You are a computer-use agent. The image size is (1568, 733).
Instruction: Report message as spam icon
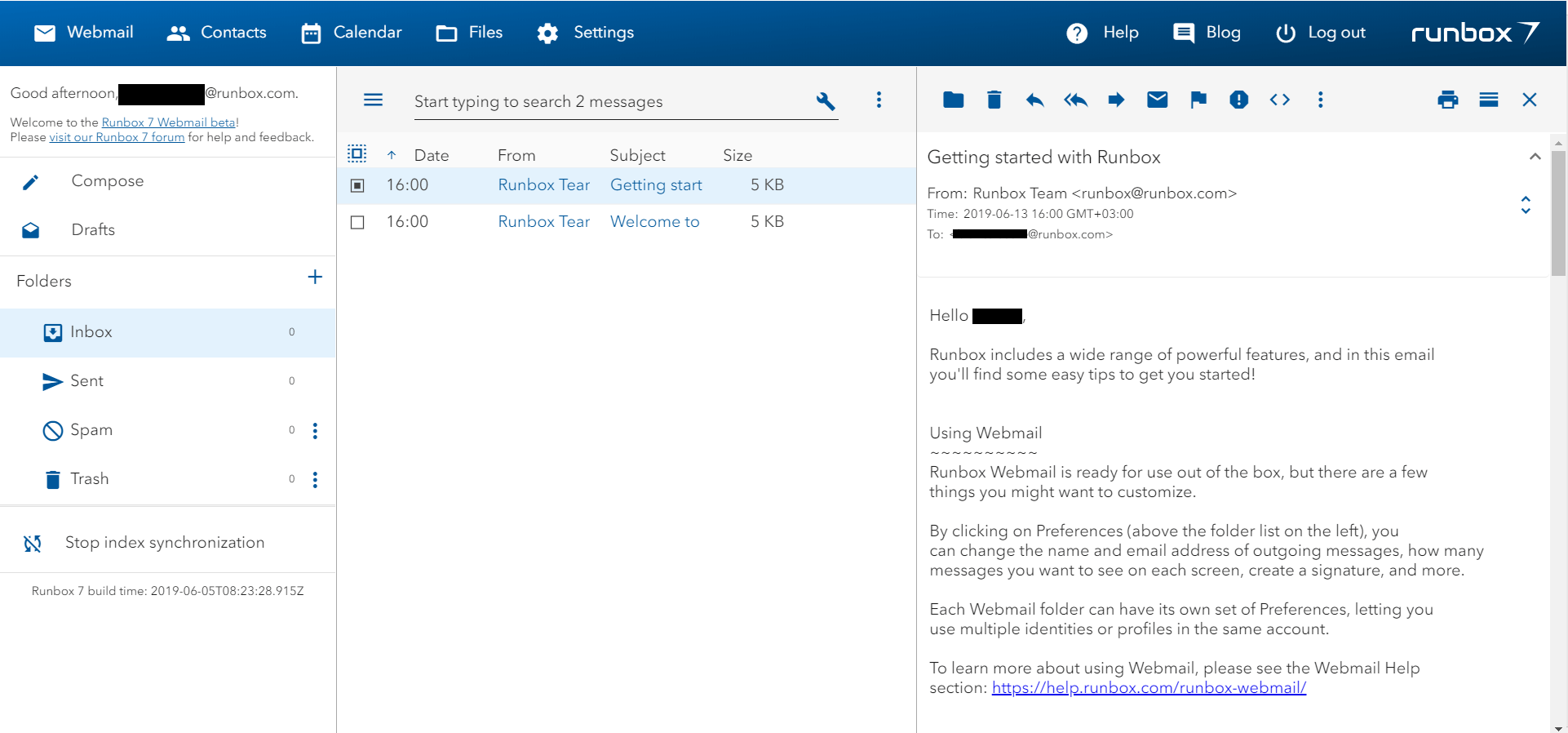point(1238,100)
